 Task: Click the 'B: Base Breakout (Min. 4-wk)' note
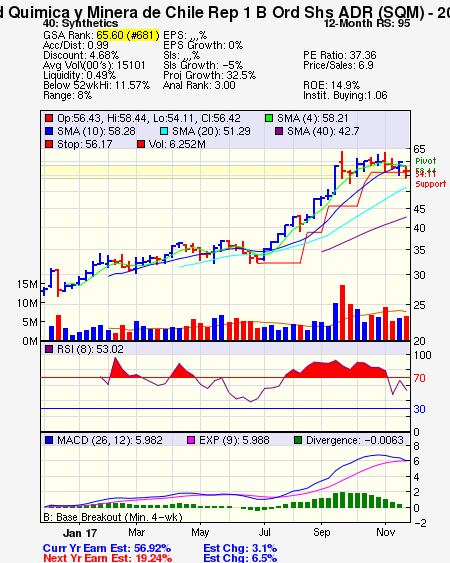[x=113, y=517]
